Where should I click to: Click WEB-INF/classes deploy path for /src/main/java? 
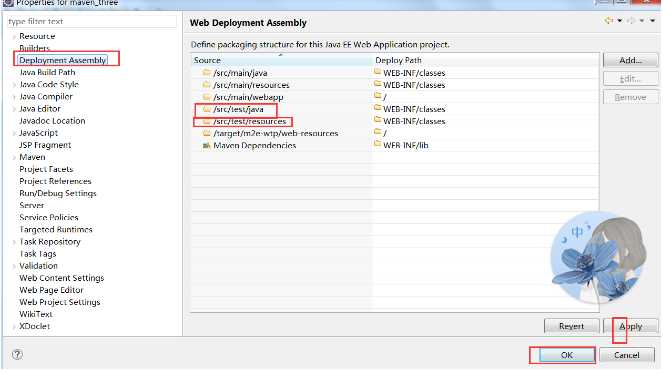[x=414, y=73]
